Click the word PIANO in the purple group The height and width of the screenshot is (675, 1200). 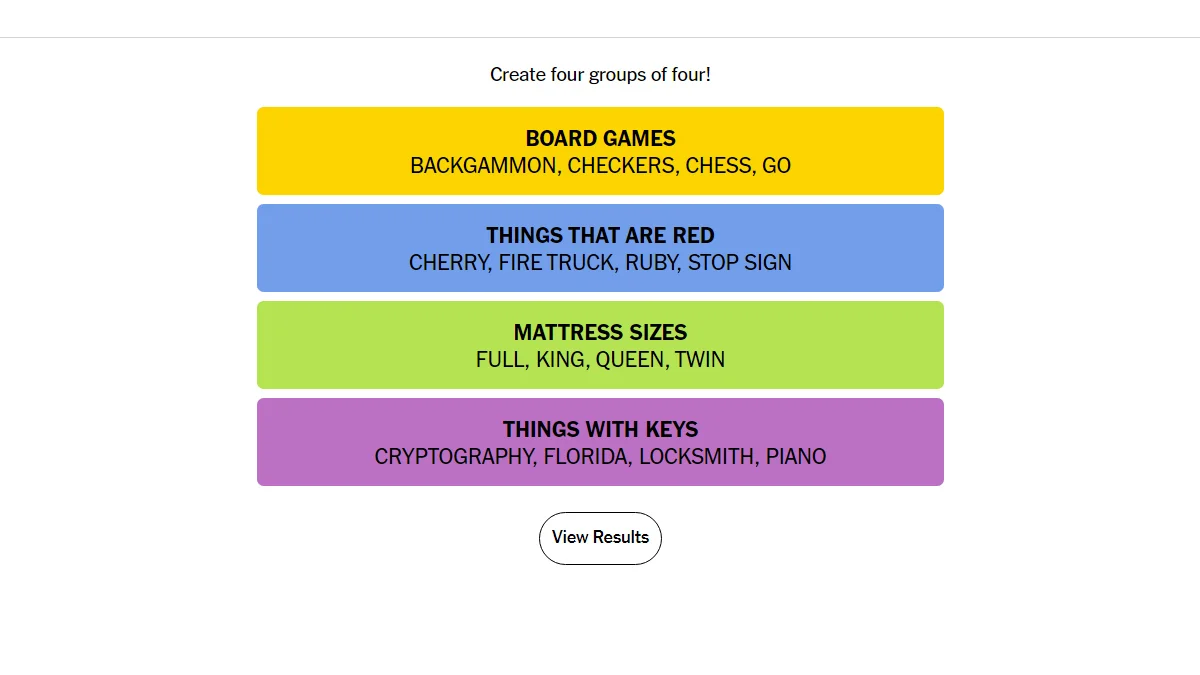[x=797, y=457]
